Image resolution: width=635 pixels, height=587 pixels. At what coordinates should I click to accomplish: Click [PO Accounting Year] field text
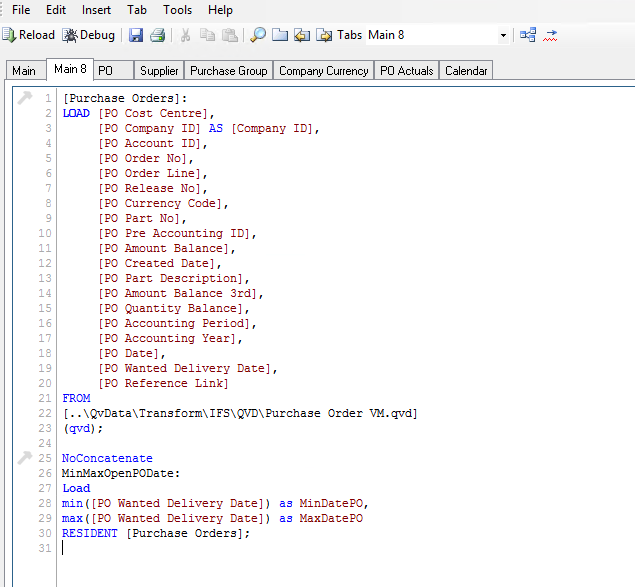[x=167, y=338]
